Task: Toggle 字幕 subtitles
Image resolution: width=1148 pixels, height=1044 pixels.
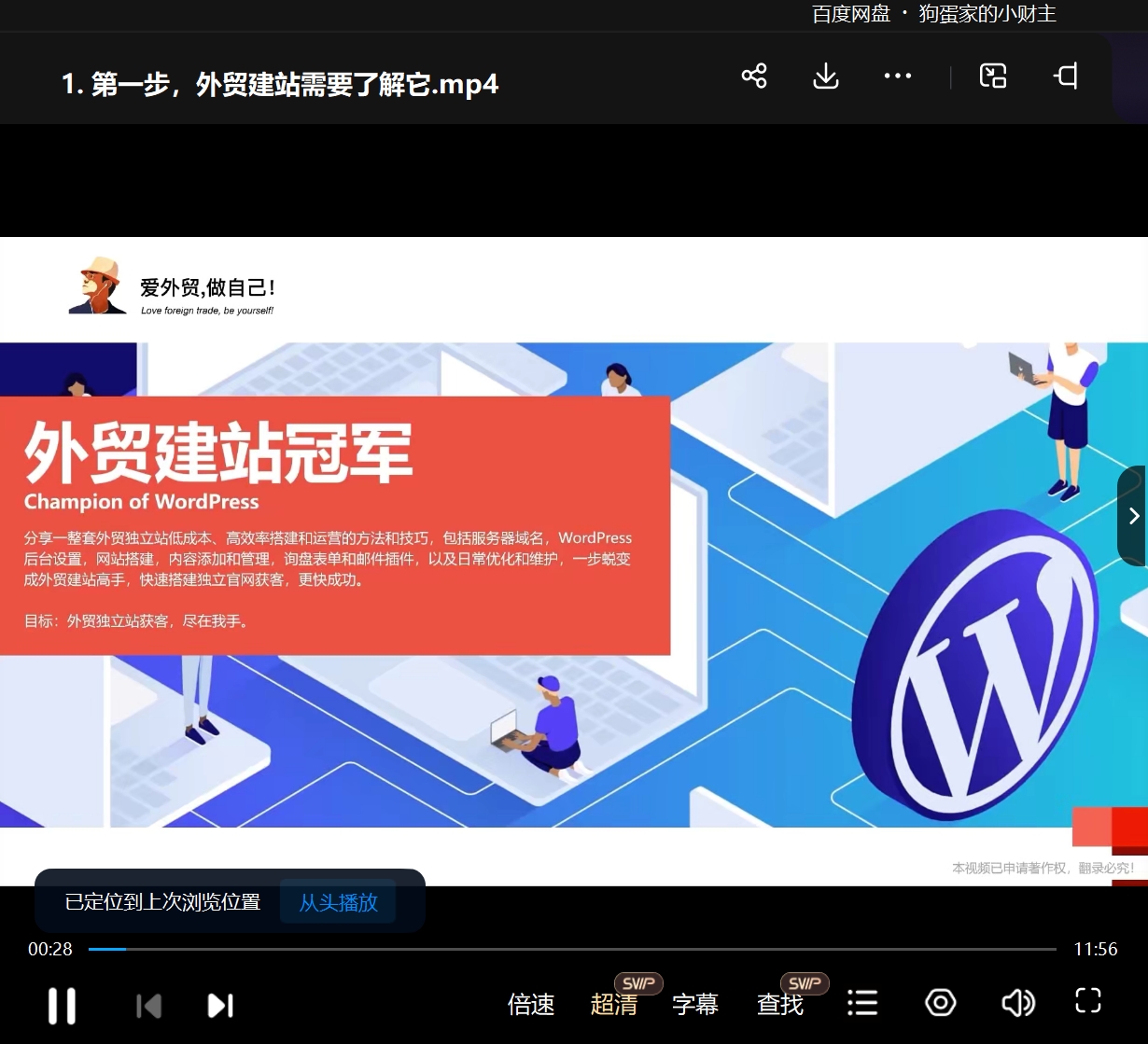Action: (695, 1005)
